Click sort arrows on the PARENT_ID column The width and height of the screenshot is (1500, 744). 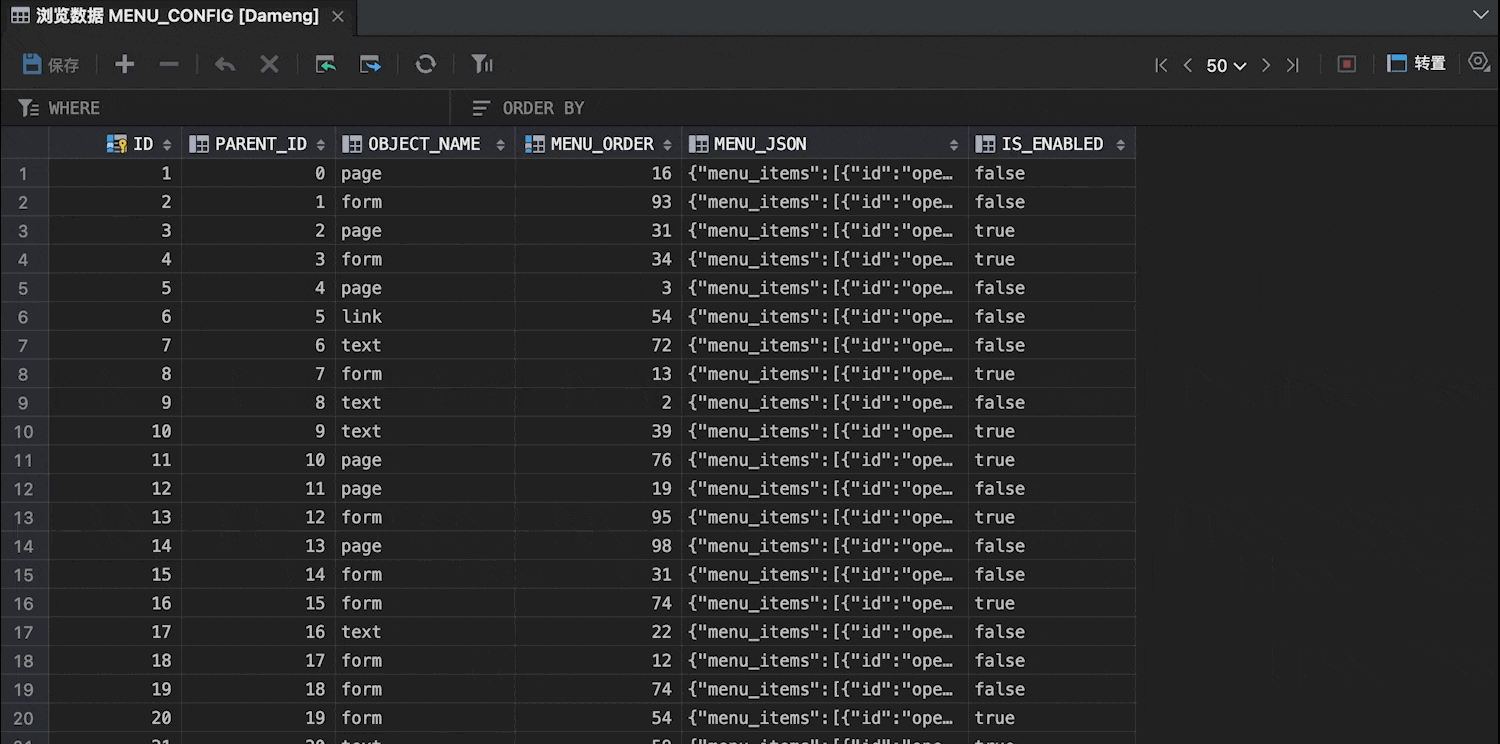[321, 145]
